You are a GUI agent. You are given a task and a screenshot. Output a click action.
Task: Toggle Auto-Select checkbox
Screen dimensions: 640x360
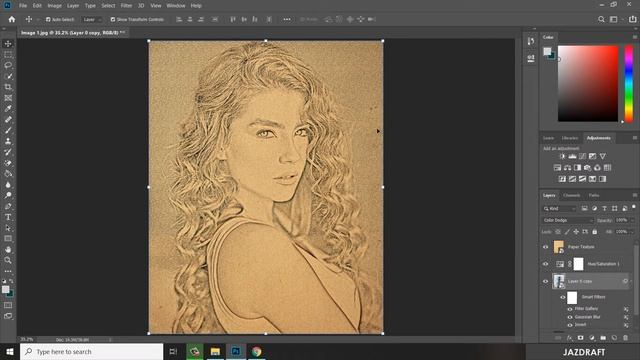pos(48,19)
